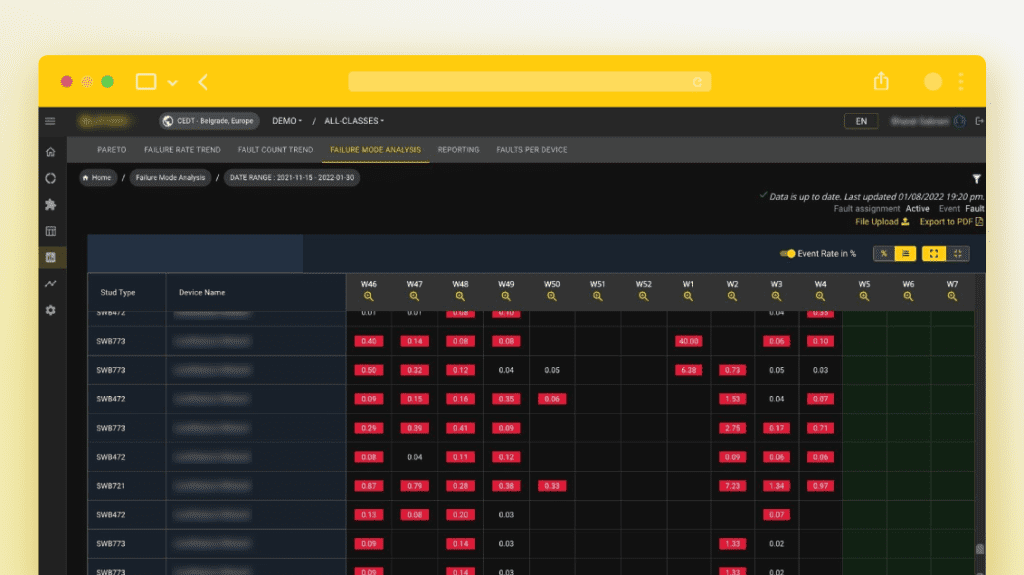Open the EN language selector
The width and height of the screenshot is (1024, 575).
[x=861, y=121]
